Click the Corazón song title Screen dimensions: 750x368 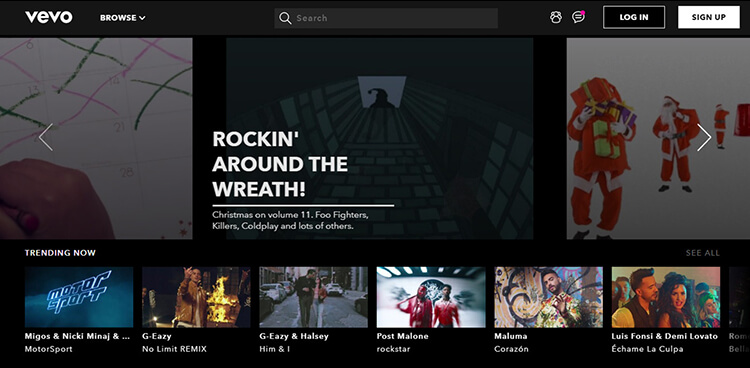click(x=511, y=349)
